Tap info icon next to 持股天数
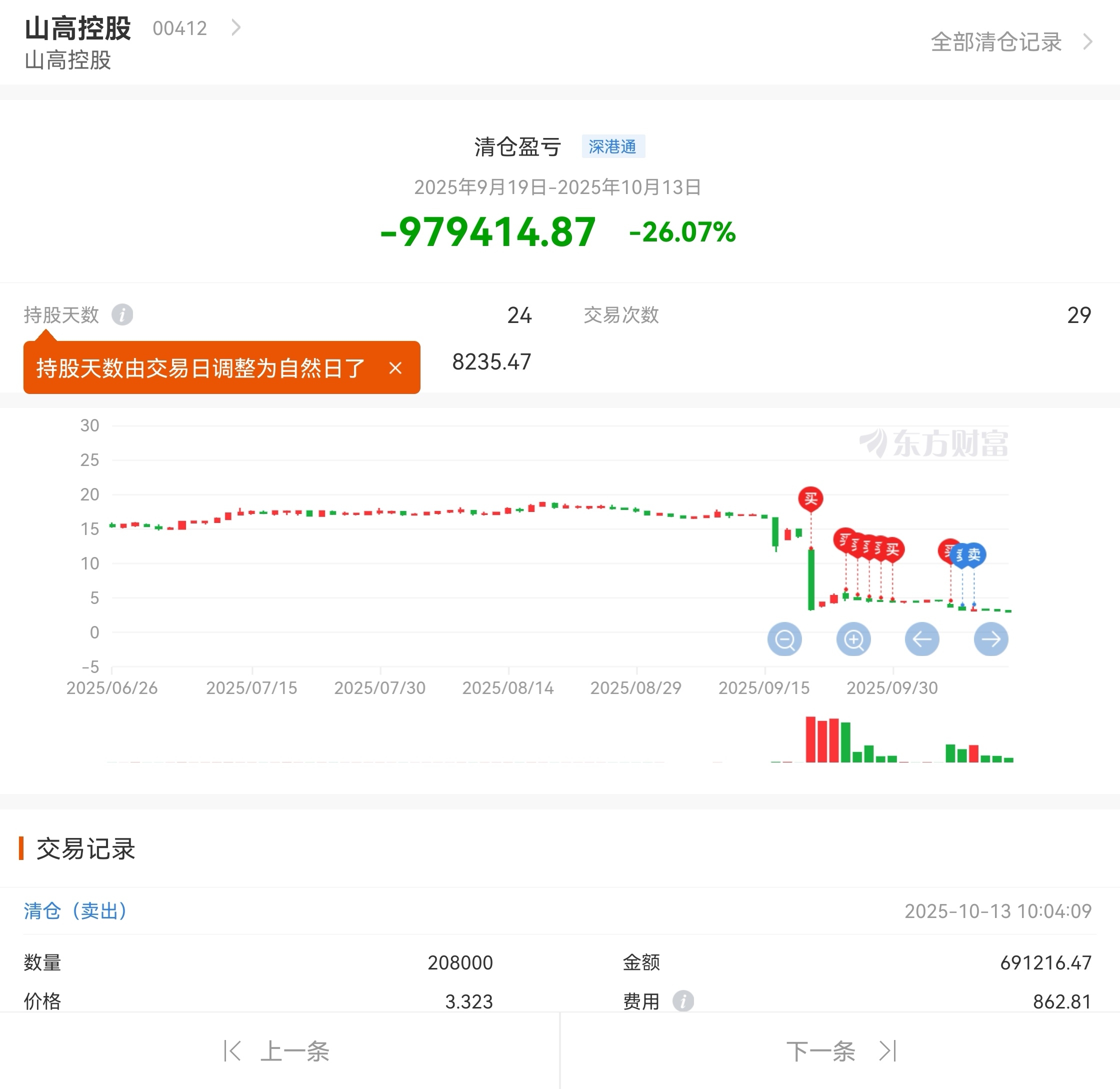 [x=122, y=314]
